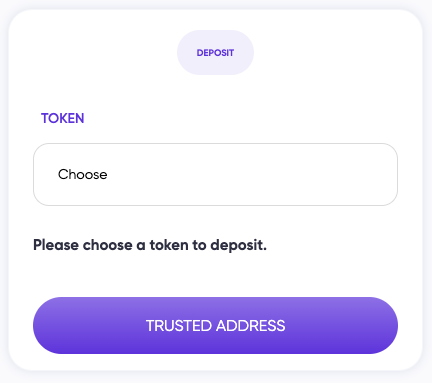Click the 'TRUSTED' word on the bottom button

coord(179,326)
